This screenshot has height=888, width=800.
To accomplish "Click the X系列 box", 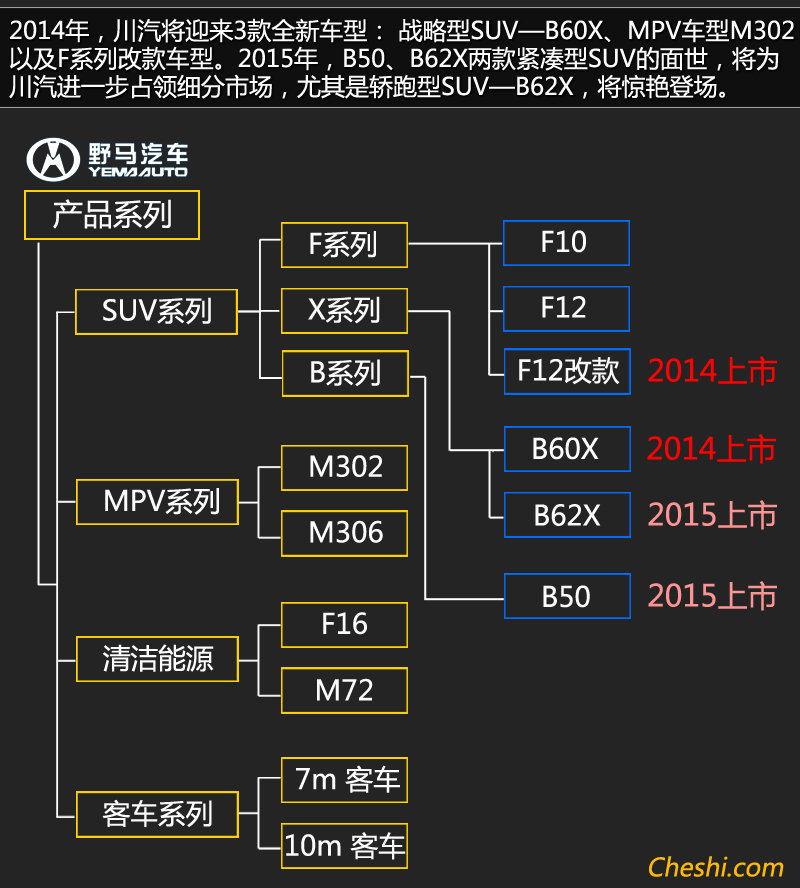I will [x=344, y=311].
